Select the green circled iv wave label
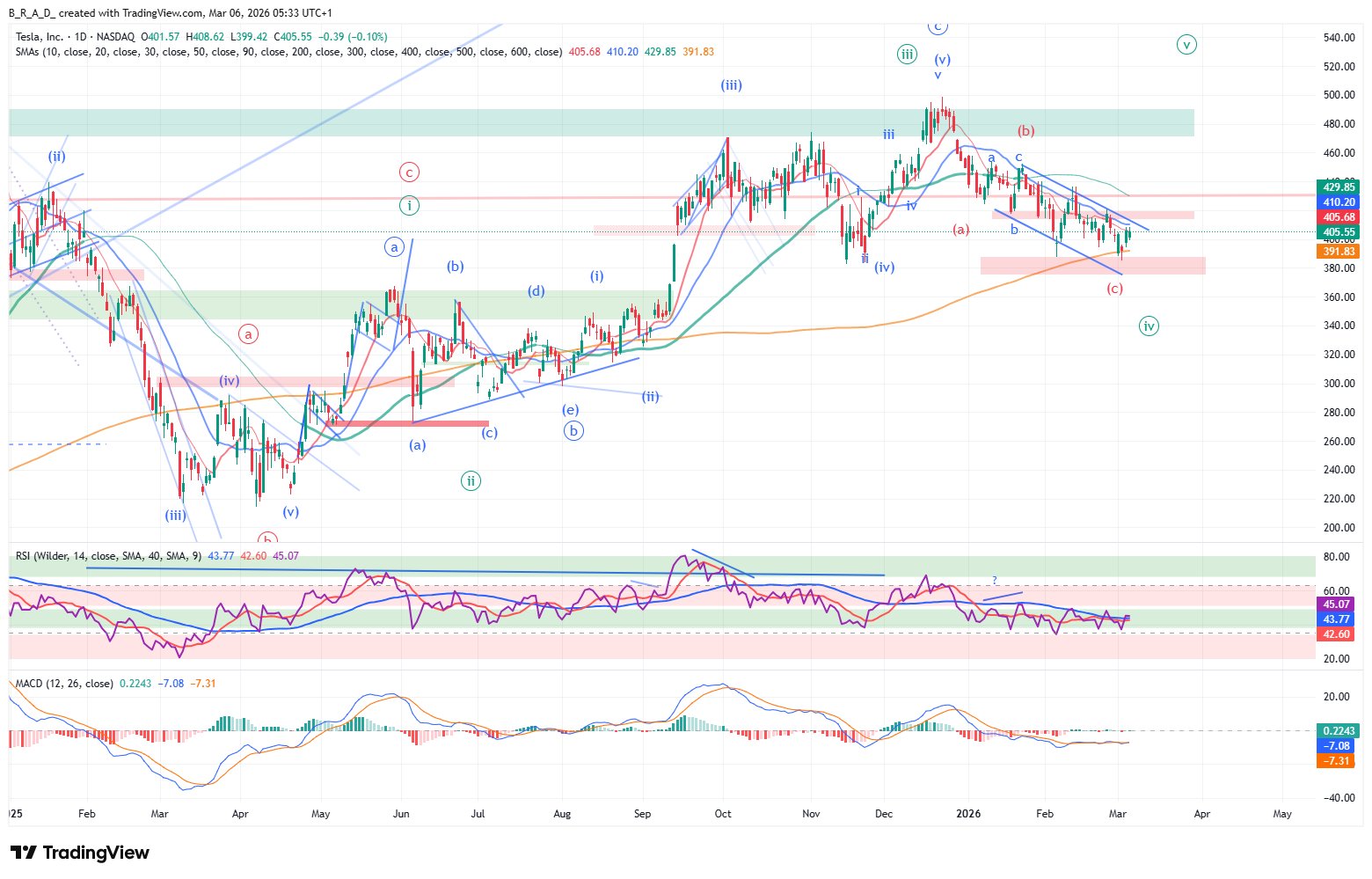1372x879 pixels. [x=1149, y=326]
